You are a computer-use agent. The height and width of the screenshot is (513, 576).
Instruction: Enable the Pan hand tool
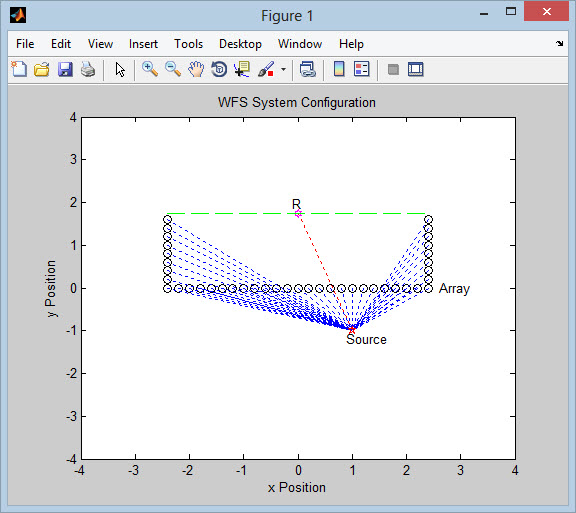[x=196, y=69]
